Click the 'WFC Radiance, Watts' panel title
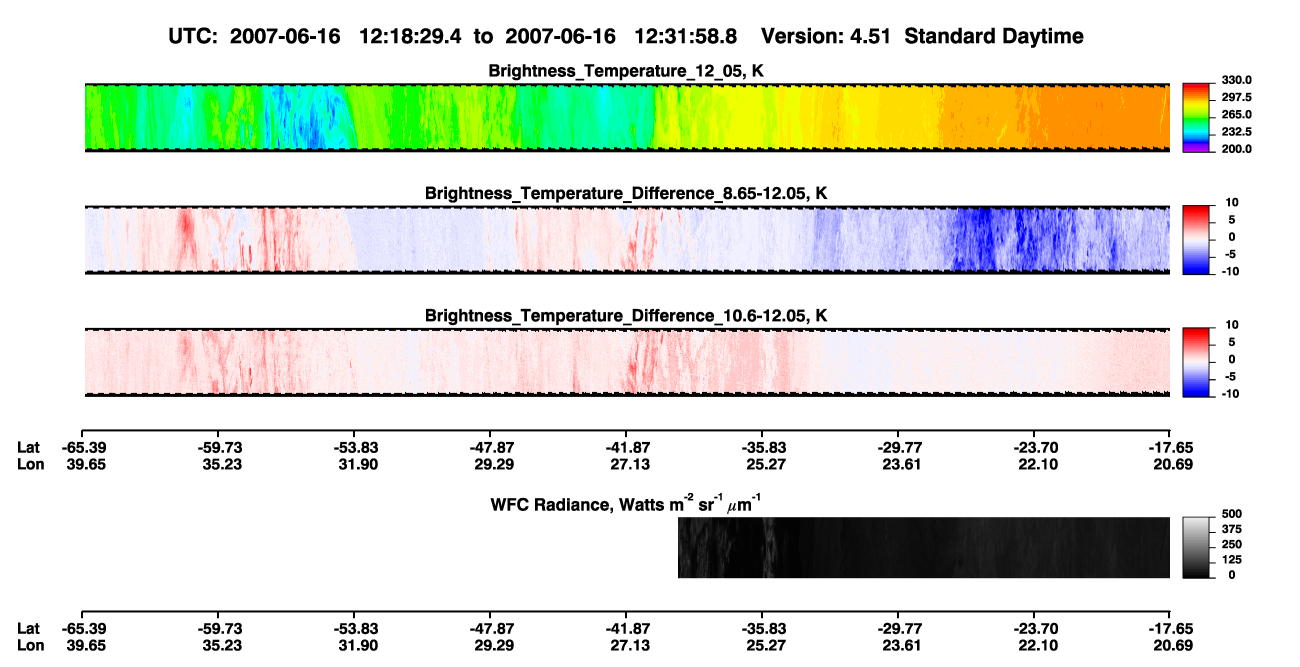Screen dimensions: 1300x667 626,503
